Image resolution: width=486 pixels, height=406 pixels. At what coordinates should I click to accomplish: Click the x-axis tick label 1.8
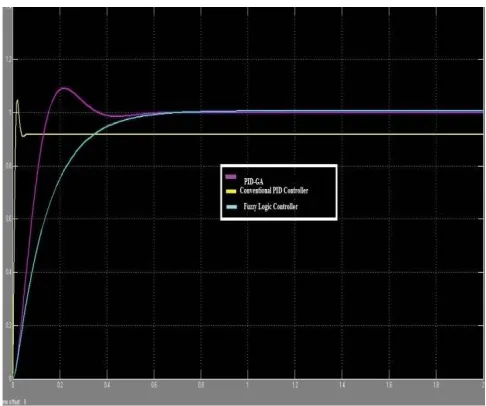436,385
